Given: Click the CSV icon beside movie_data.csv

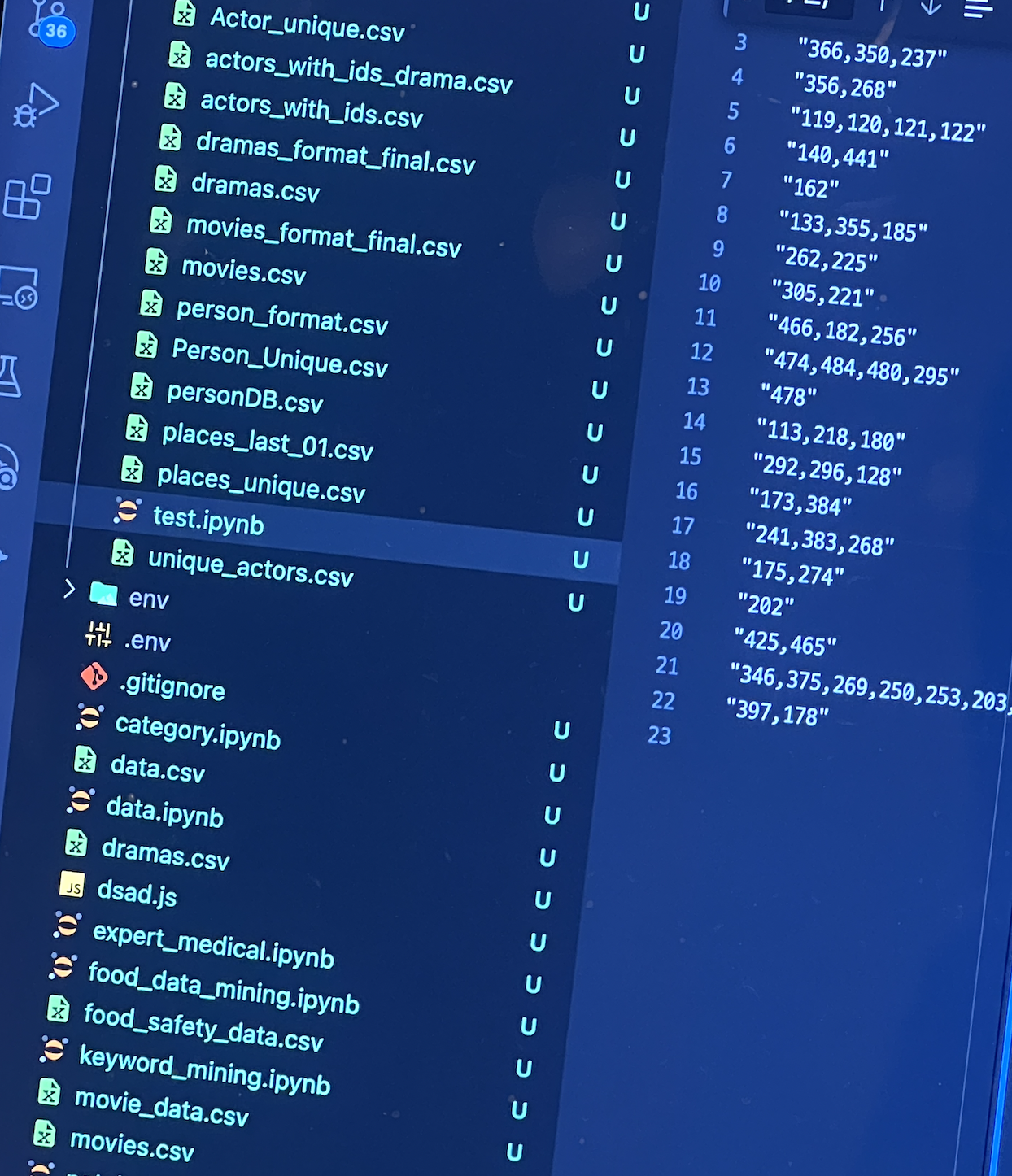Looking at the screenshot, I should 49,1092.
